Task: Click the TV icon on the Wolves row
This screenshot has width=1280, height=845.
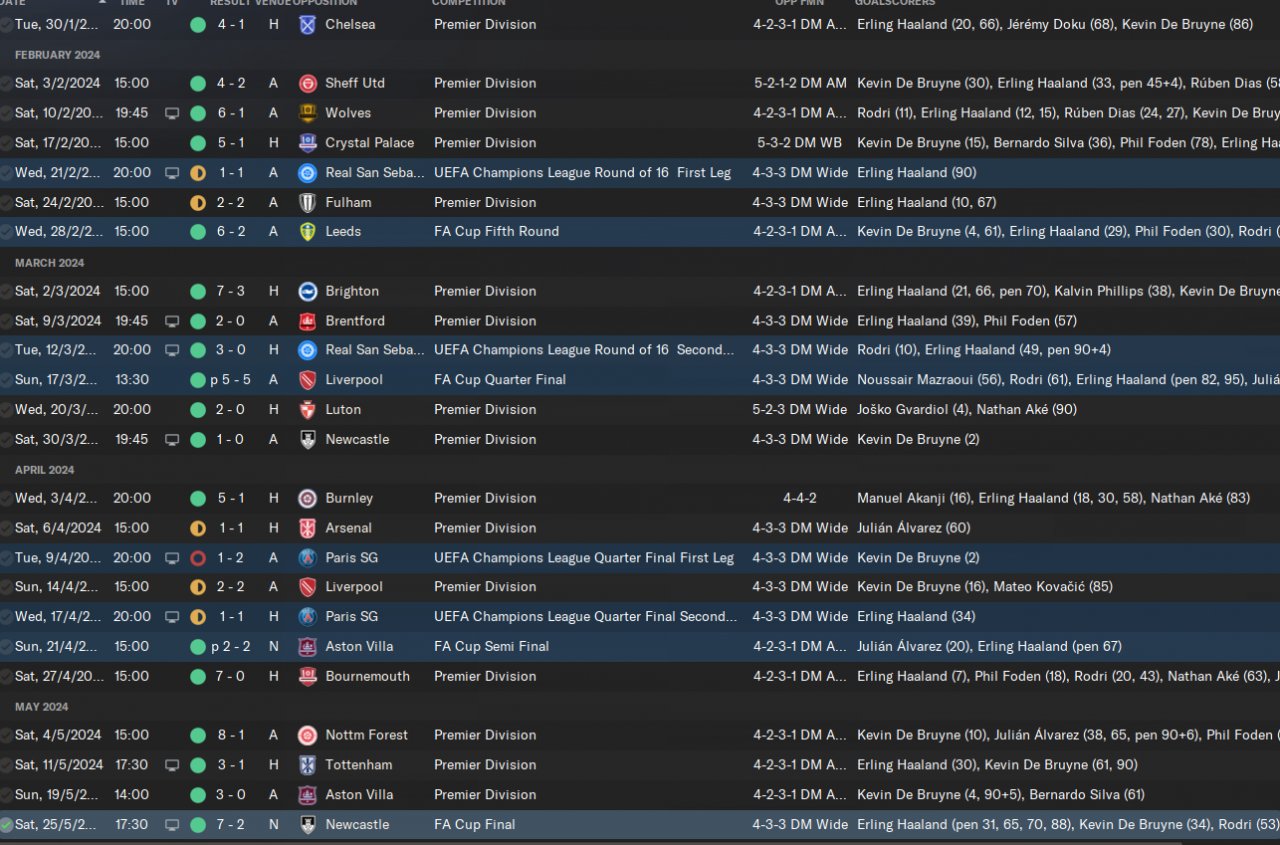Action: [x=172, y=113]
